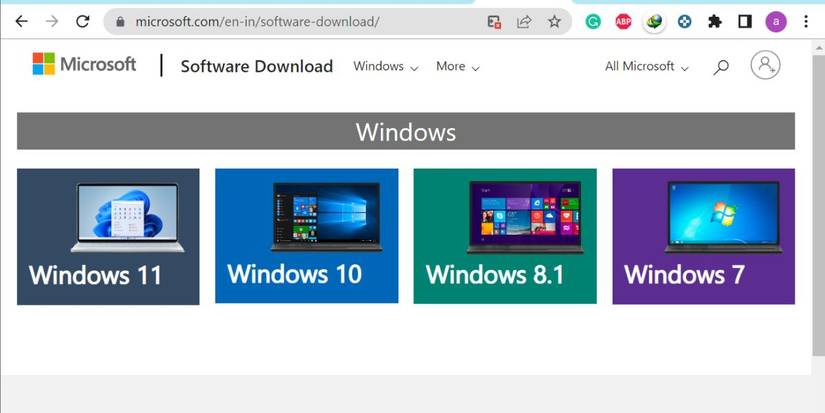Open the Windows 7 download tile
This screenshot has height=413, width=825.
(703, 236)
